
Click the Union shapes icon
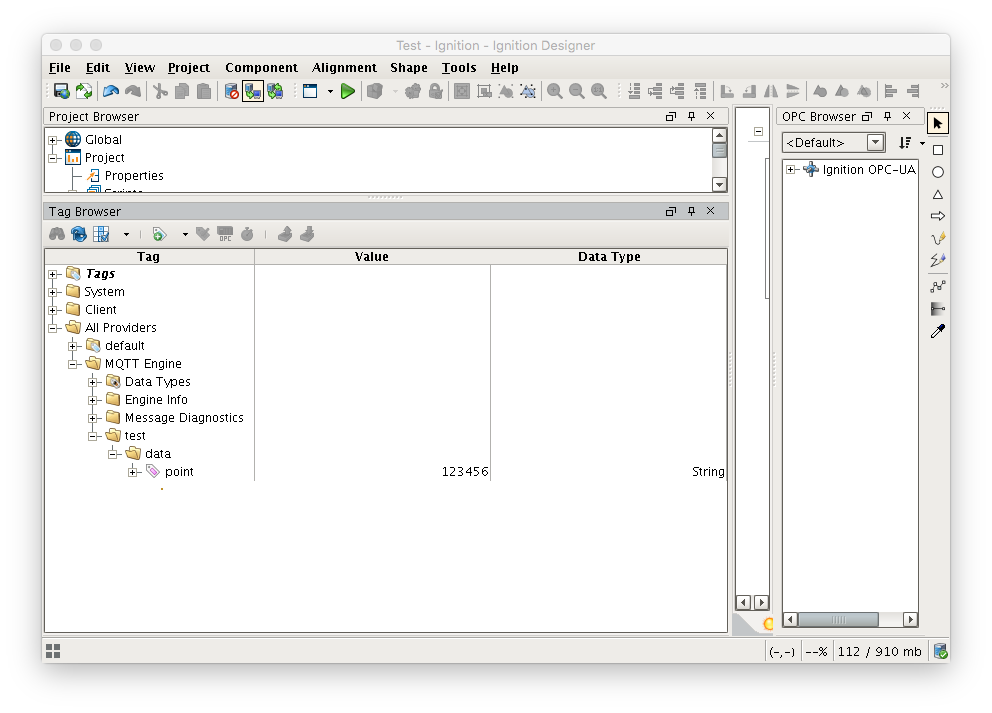pos(820,91)
